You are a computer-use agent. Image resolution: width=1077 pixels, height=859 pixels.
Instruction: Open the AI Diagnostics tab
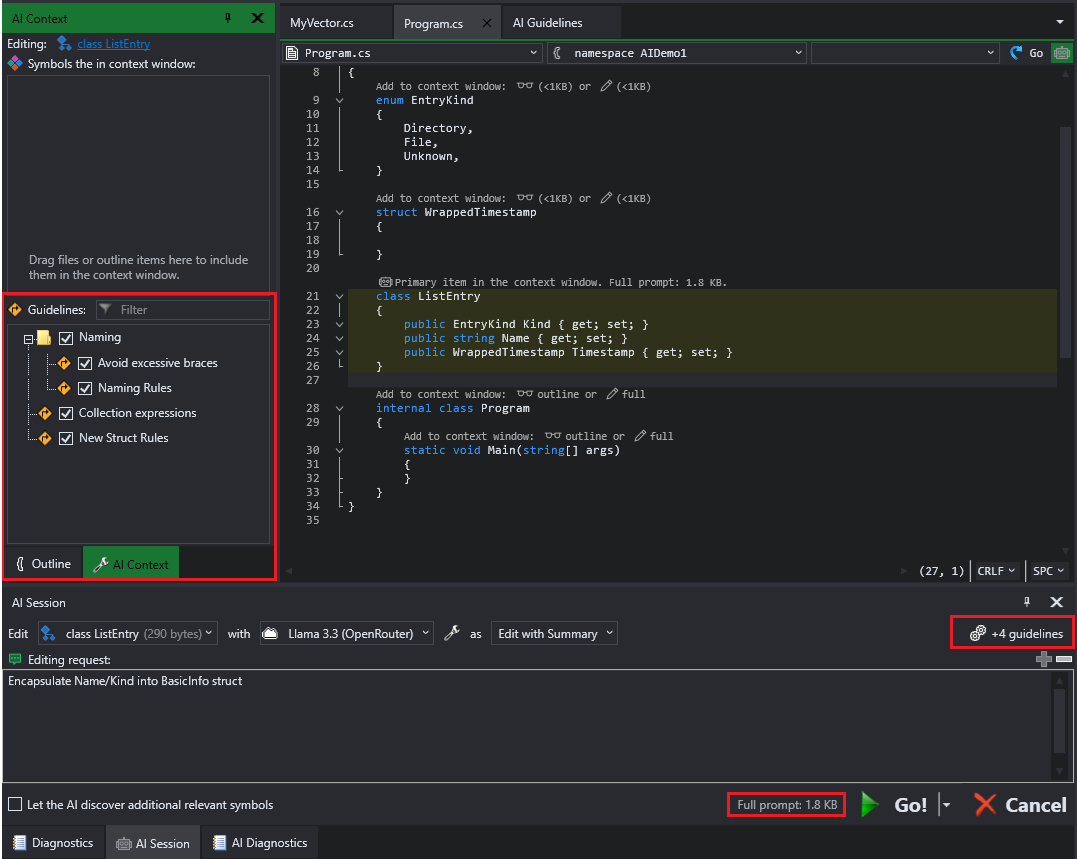(x=260, y=843)
